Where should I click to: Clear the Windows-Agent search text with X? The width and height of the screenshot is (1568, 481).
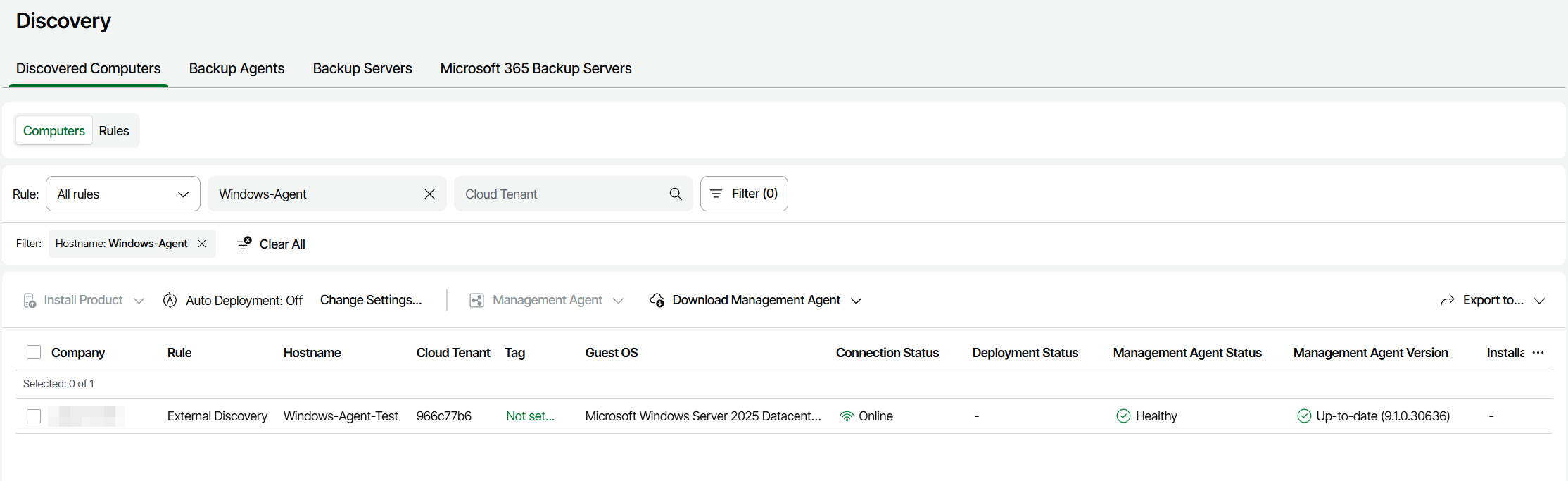pos(429,194)
